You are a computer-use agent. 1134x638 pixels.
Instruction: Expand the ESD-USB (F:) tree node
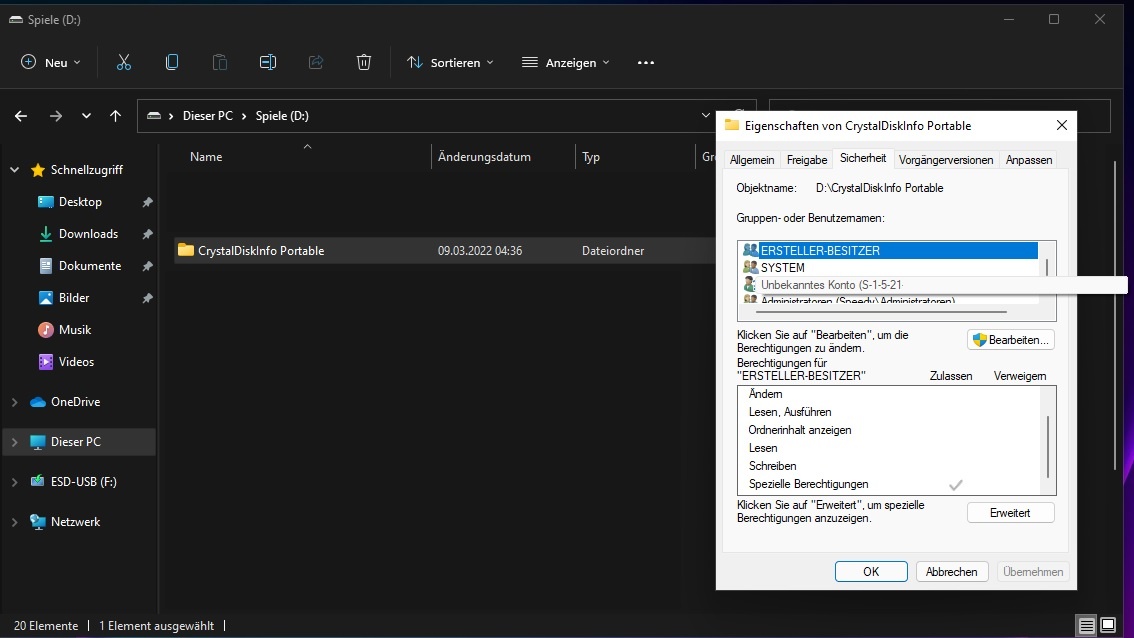pos(14,482)
